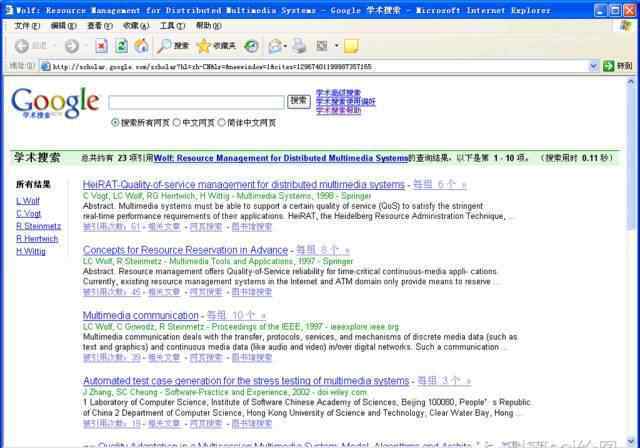This screenshot has height=448, width=640.
Task: Click the 所有结果 sidebar heading
Action: coord(33,184)
